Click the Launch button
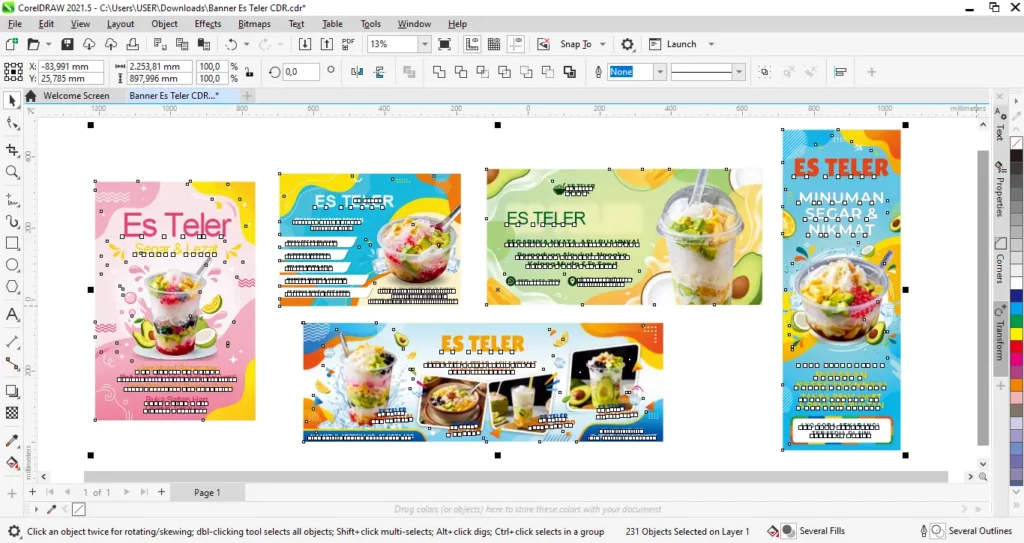The image size is (1024, 543). 673,44
